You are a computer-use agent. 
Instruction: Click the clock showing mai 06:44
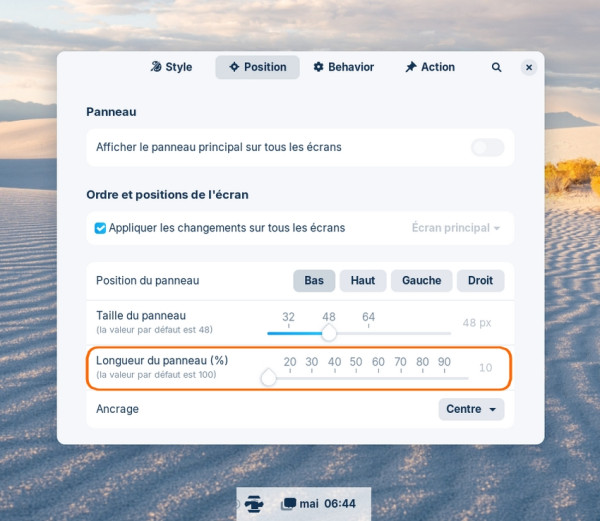pyautogui.click(x=328, y=504)
